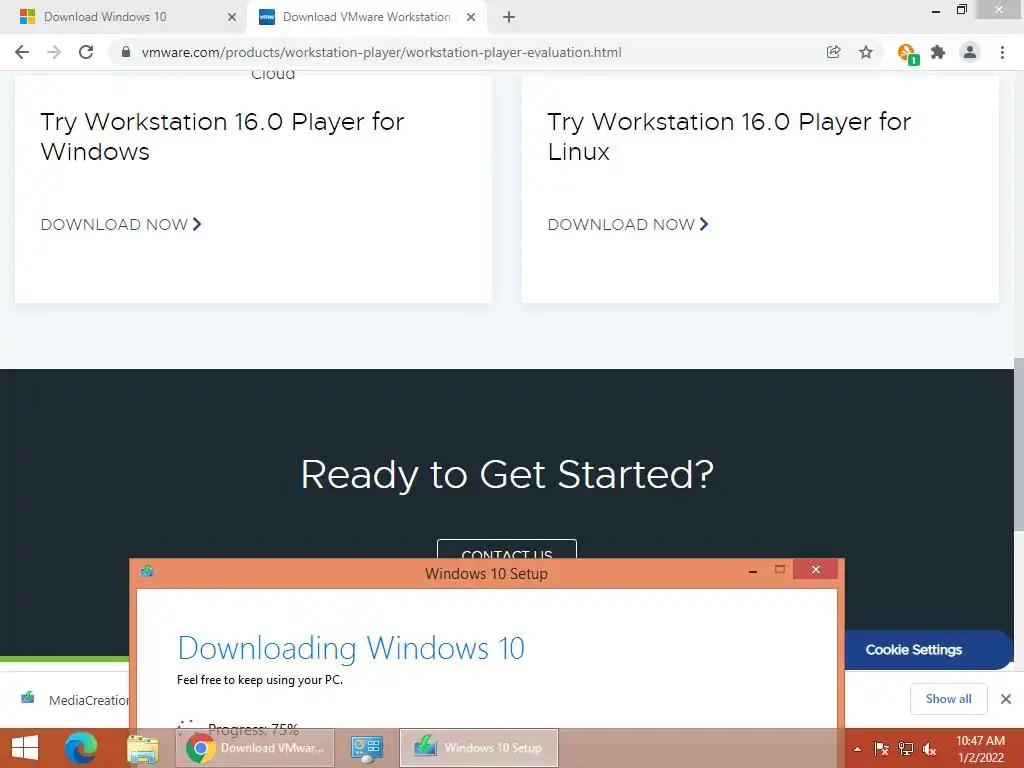Click 'Try Workstation 16.0 Player for Linux' heading
The height and width of the screenshot is (768, 1024).
pyautogui.click(x=729, y=136)
